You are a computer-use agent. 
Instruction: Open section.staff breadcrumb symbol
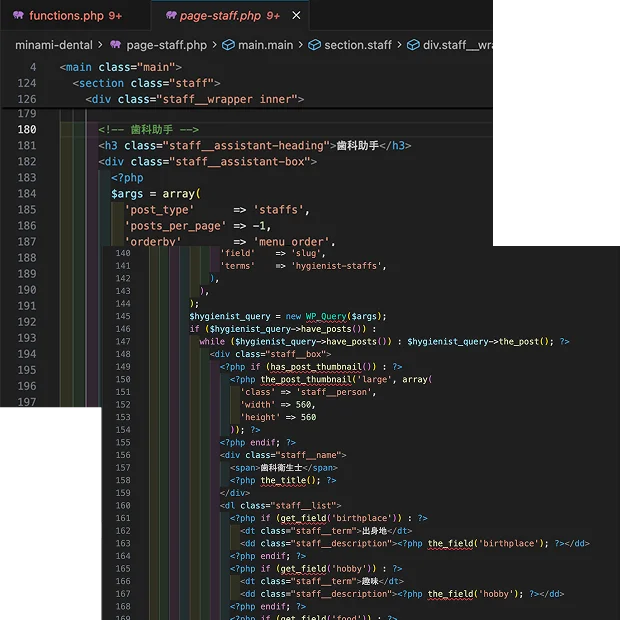(x=358, y=45)
